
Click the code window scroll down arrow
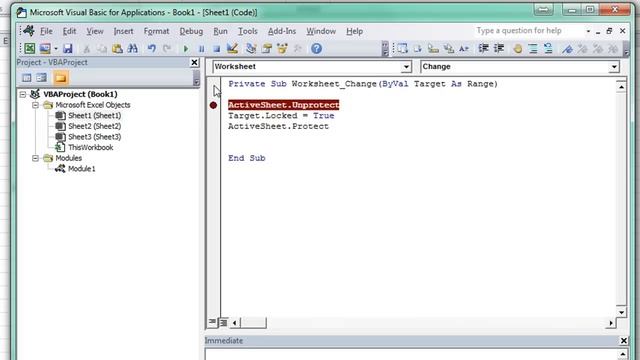621,312
